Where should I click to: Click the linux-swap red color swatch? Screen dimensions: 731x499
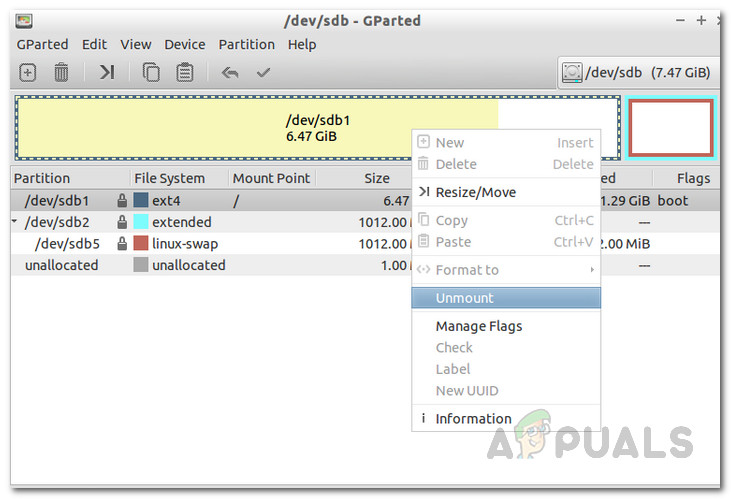click(x=141, y=243)
